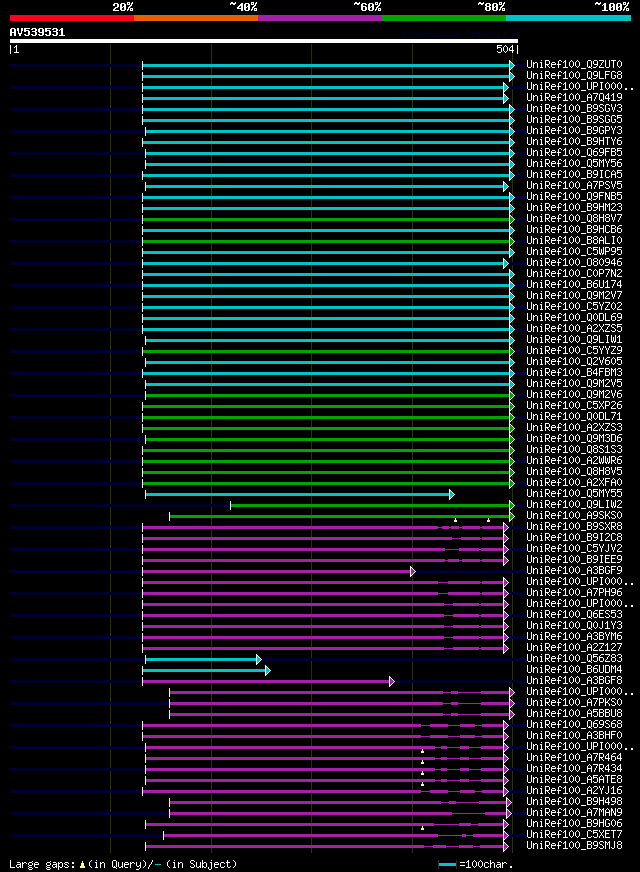The width and height of the screenshot is (640, 872).
Task: Click the 'Large gaps' legend text
Action: click(42, 864)
